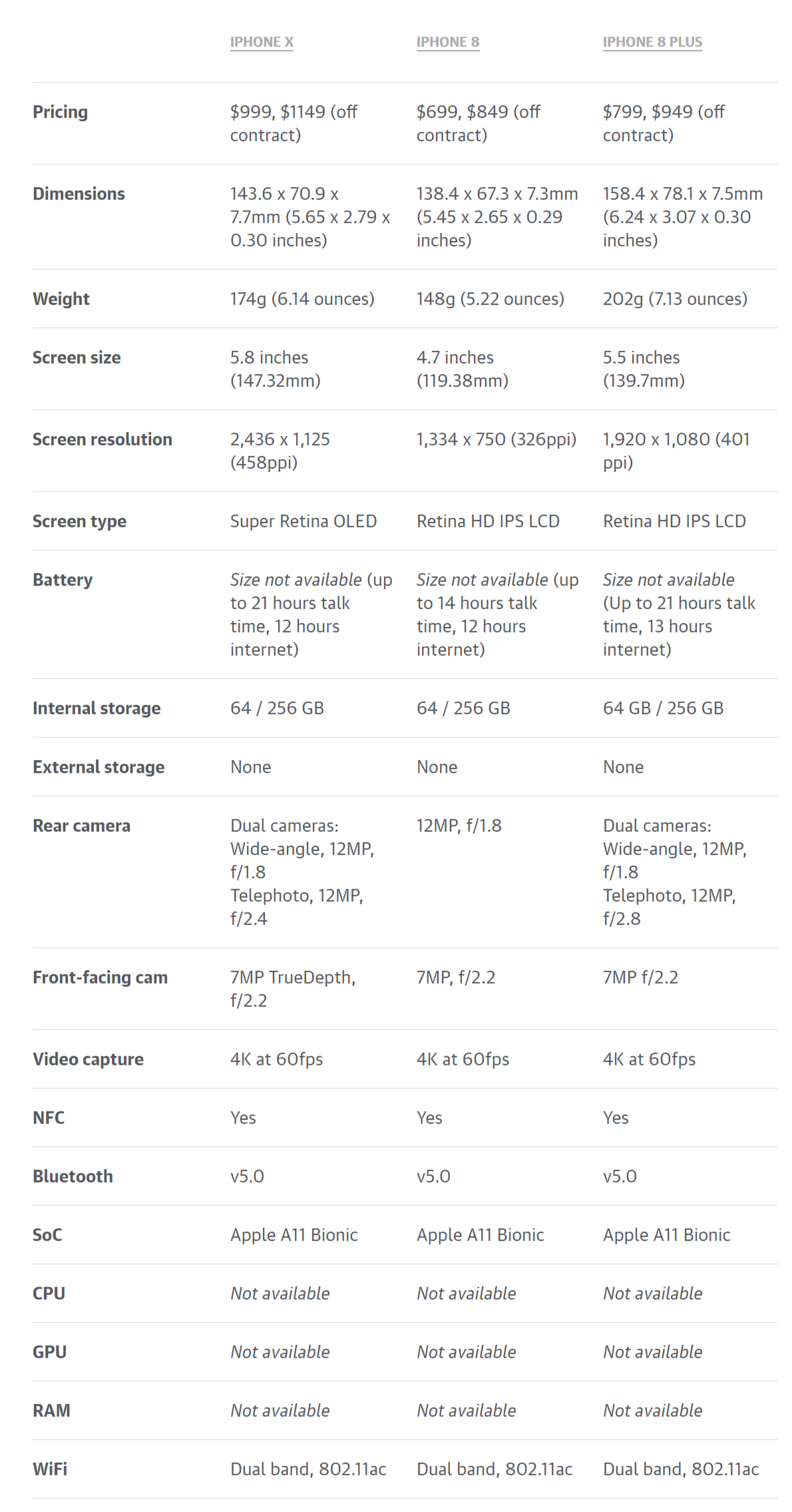
Task: Open the IPHONE X column header link
Action: (262, 42)
